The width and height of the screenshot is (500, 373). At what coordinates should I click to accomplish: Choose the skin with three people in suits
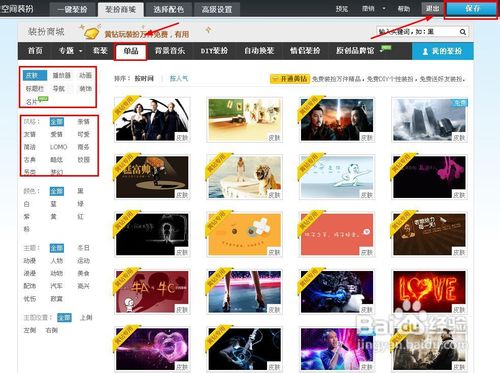[x=152, y=119]
